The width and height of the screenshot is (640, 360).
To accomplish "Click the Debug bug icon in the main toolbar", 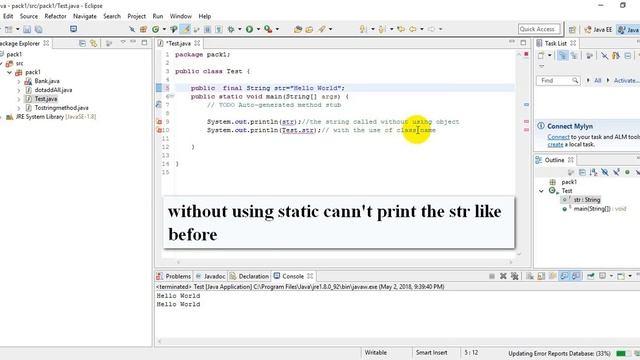I will point(231,29).
